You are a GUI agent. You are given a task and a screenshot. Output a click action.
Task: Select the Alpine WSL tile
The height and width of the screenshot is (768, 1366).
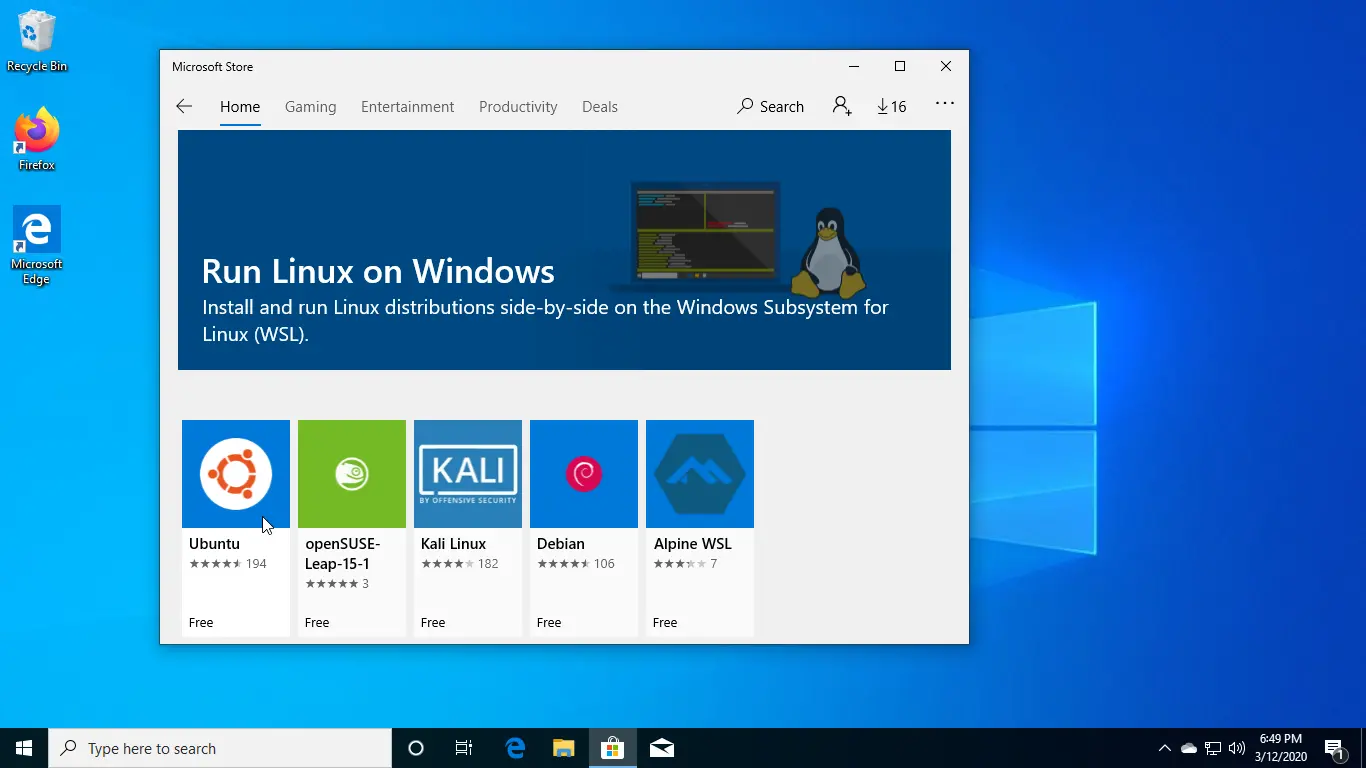pos(699,474)
